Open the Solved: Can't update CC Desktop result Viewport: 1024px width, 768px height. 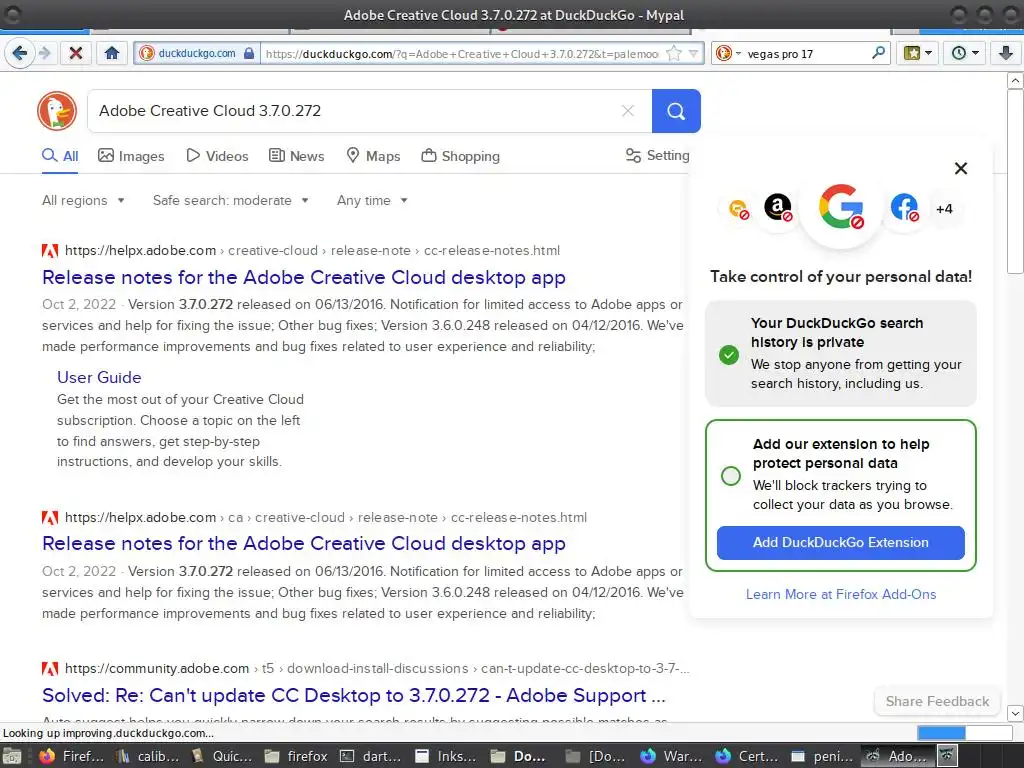tap(354, 696)
